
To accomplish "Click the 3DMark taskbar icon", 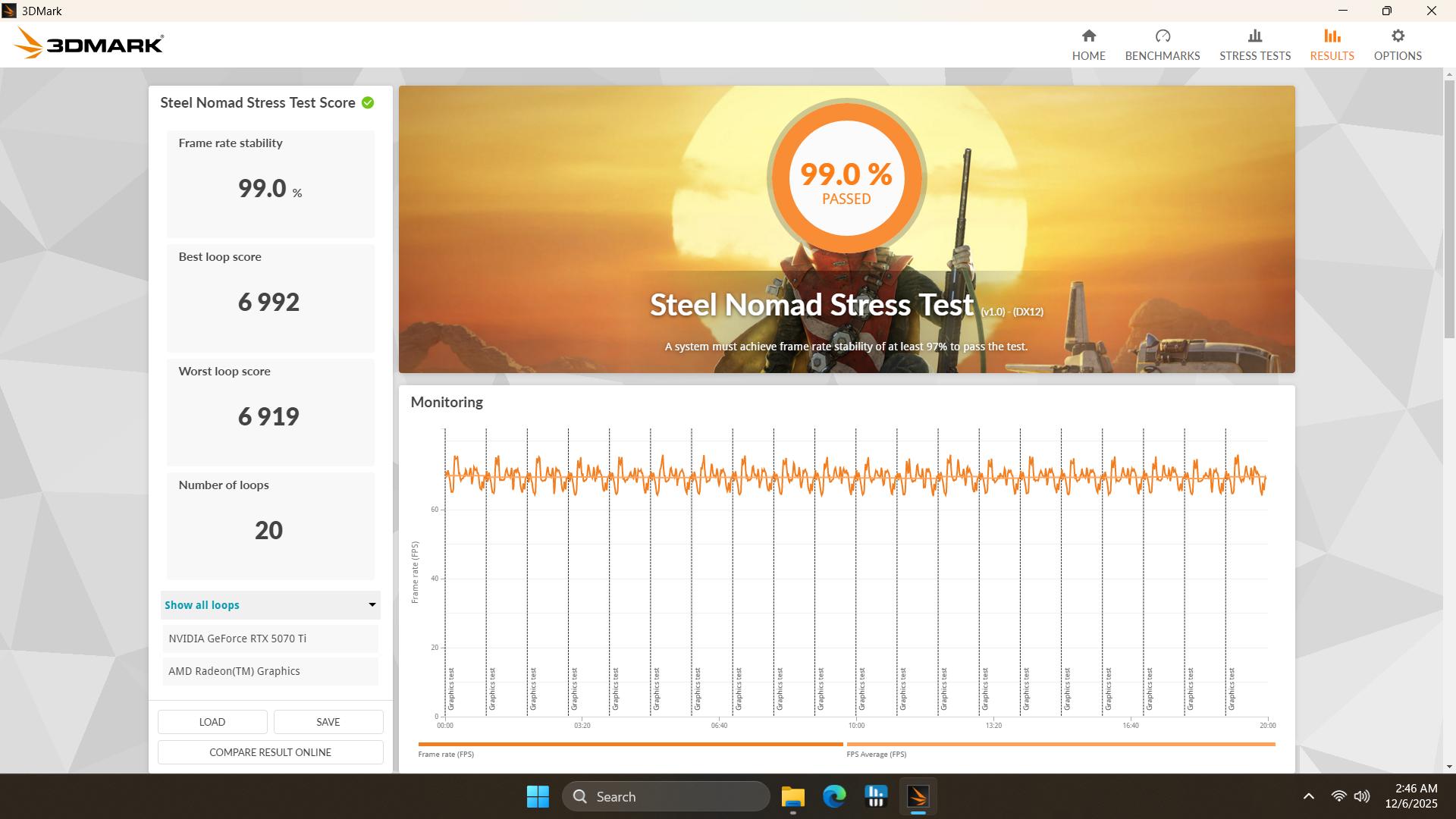I will pos(918,796).
